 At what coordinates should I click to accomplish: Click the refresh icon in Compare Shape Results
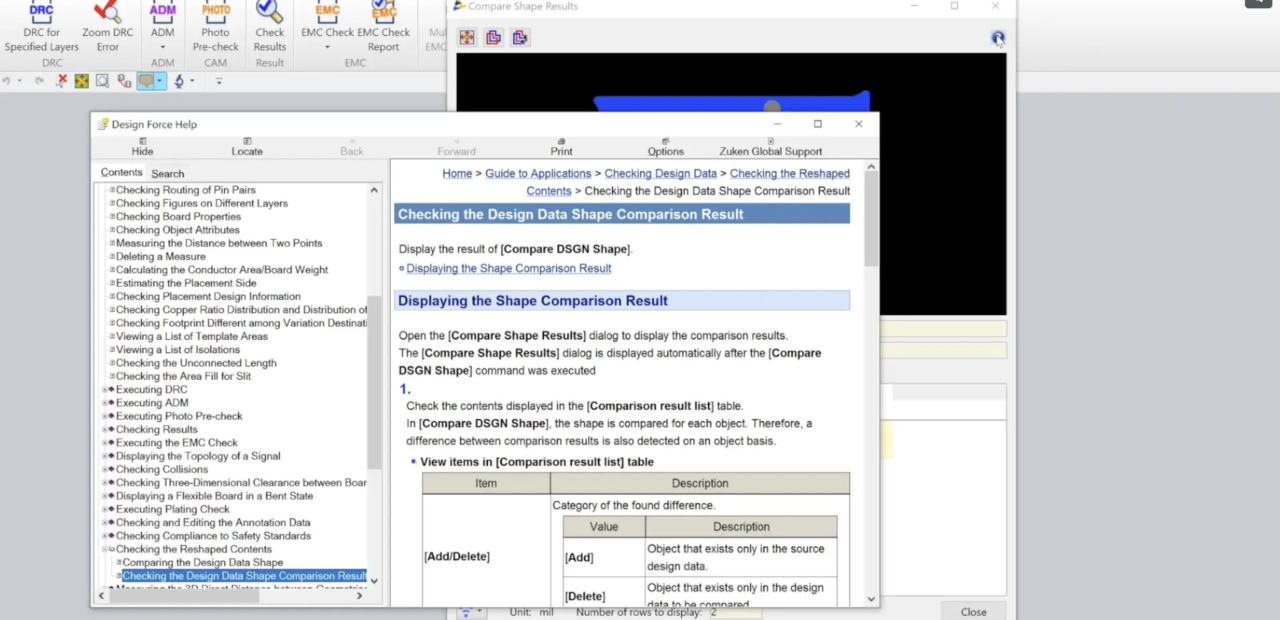(998, 38)
